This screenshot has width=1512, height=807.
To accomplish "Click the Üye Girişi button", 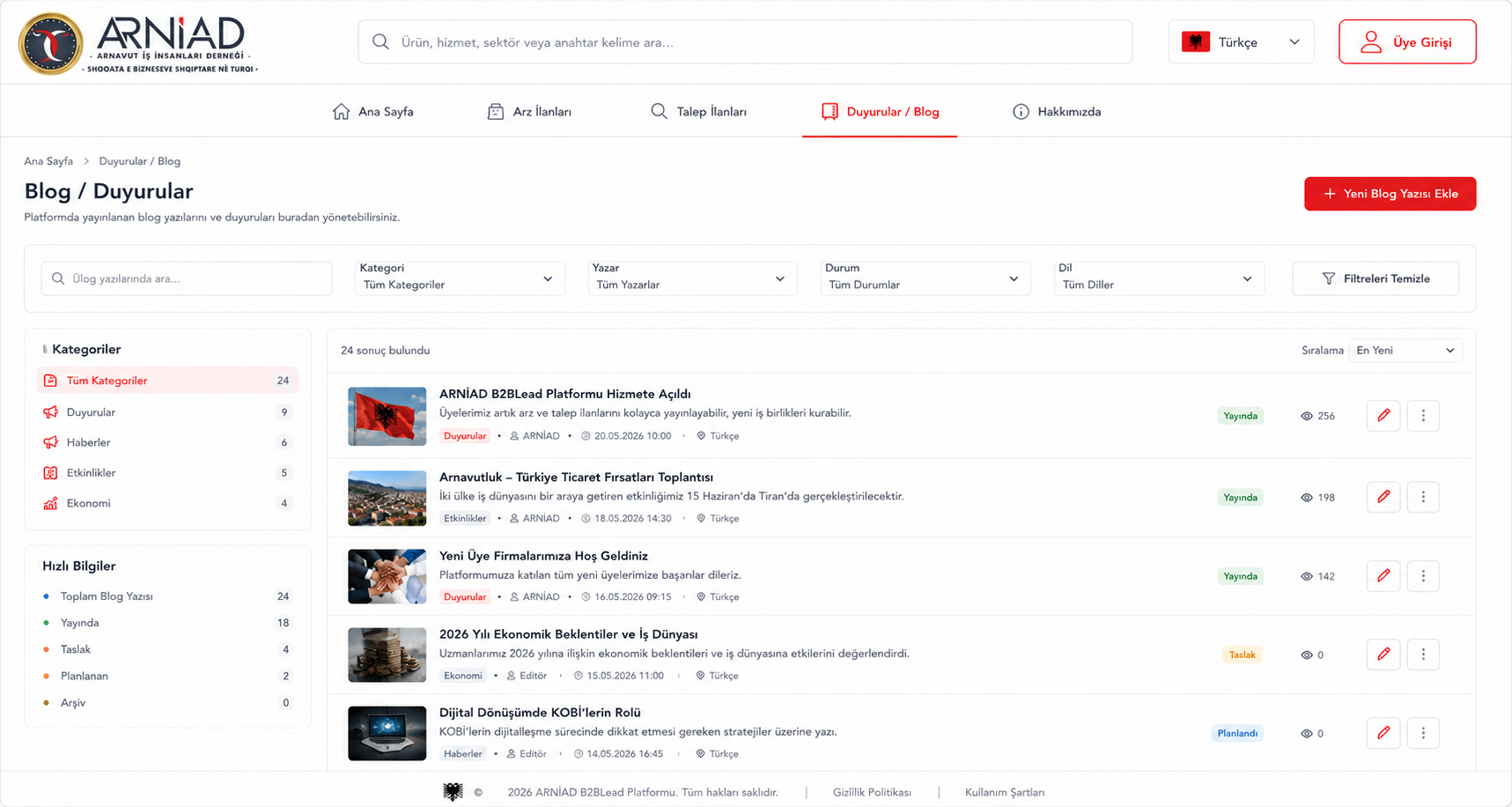I will pos(1407,42).
